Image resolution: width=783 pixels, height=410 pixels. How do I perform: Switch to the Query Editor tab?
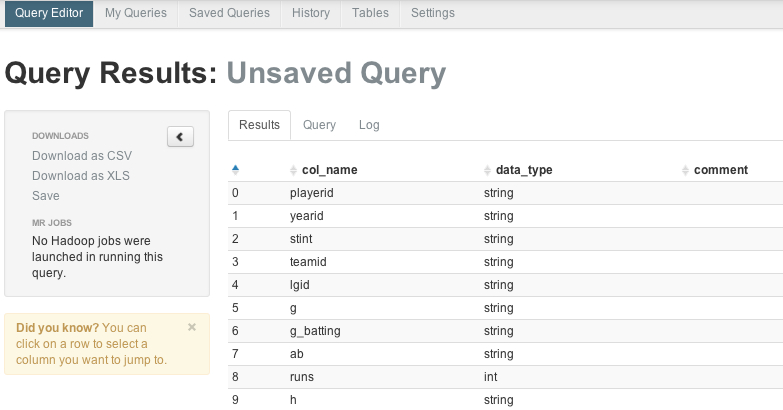49,13
